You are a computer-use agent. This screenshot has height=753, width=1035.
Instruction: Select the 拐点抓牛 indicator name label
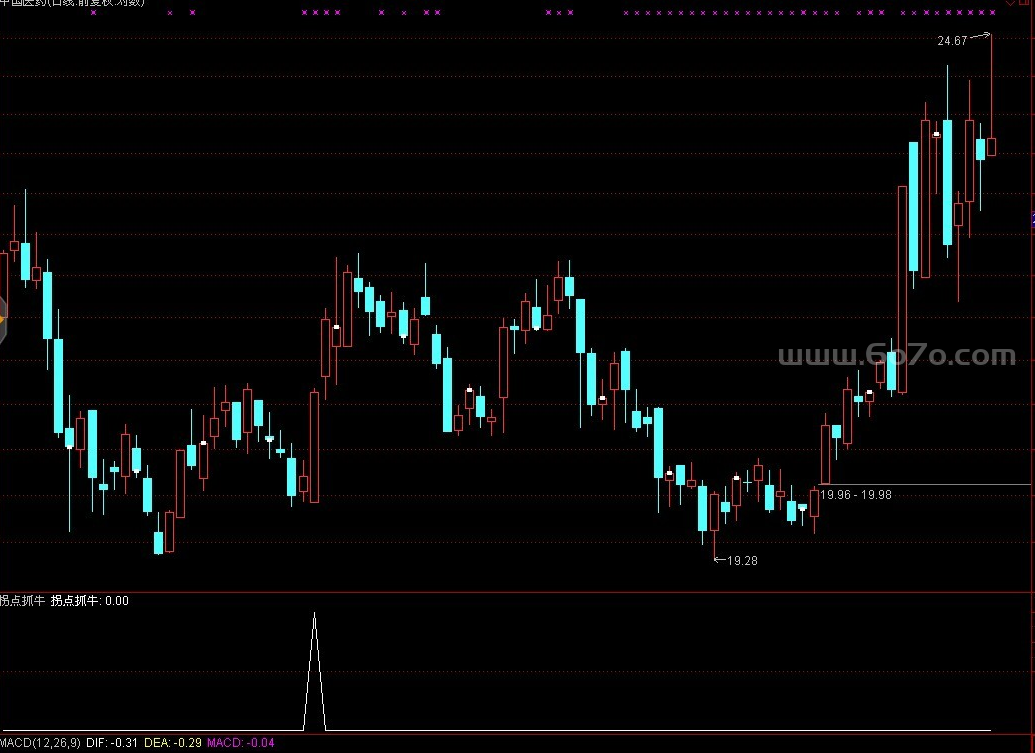tap(22, 601)
